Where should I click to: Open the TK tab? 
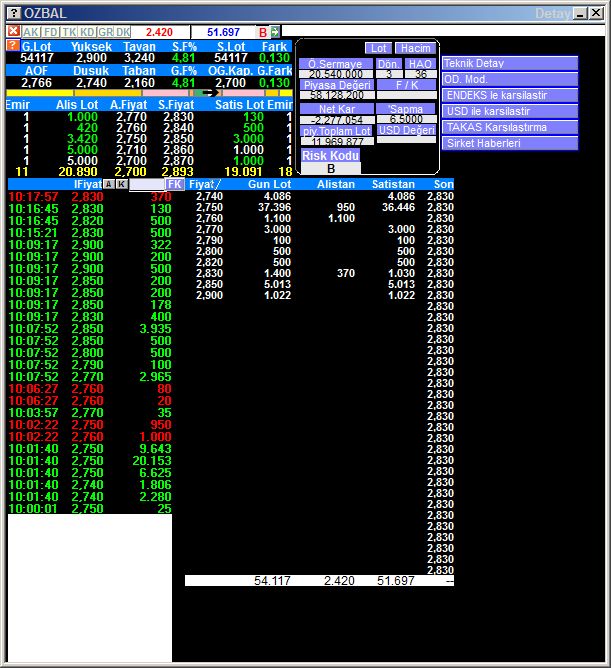point(69,32)
